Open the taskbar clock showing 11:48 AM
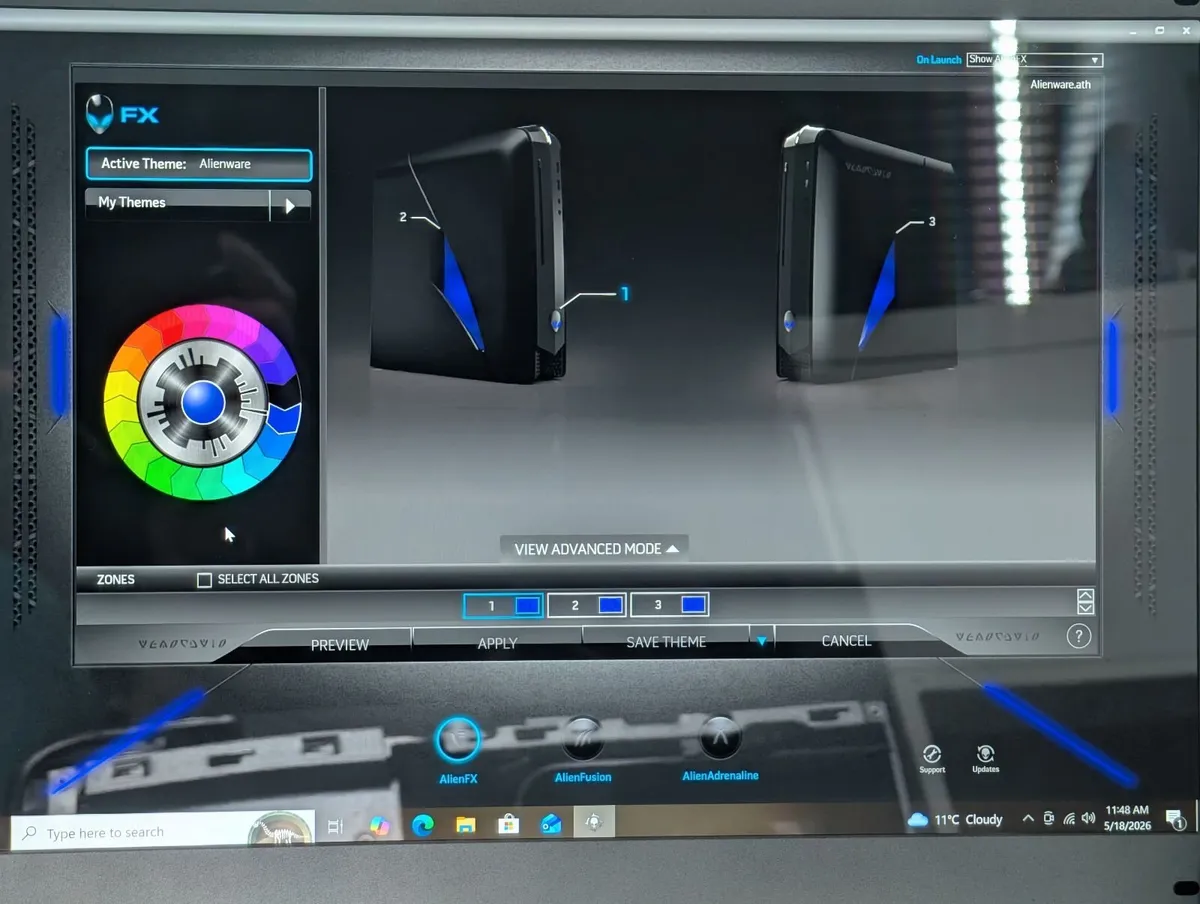Image resolution: width=1200 pixels, height=904 pixels. 1127,817
